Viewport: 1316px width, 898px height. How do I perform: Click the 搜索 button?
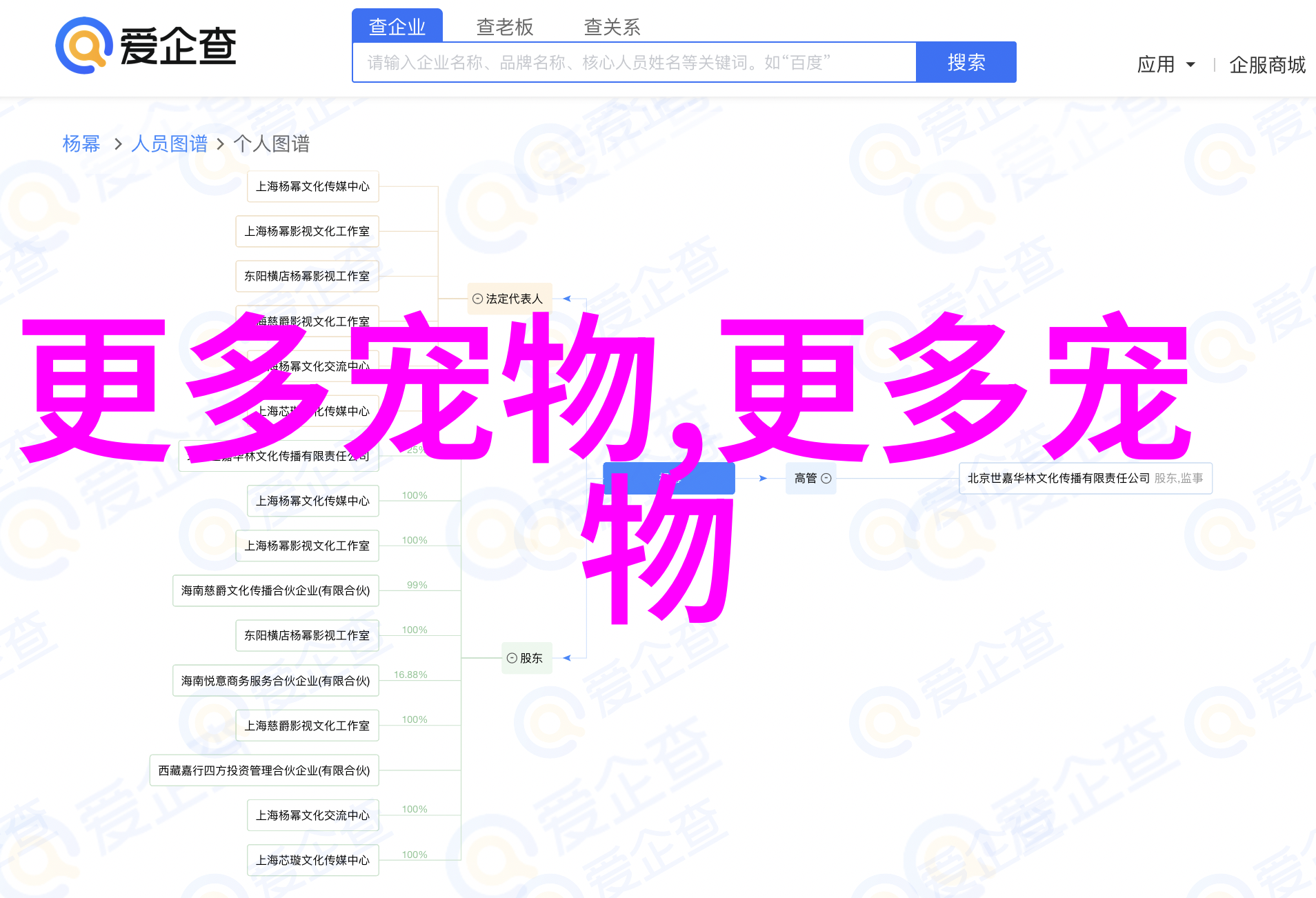pos(966,63)
